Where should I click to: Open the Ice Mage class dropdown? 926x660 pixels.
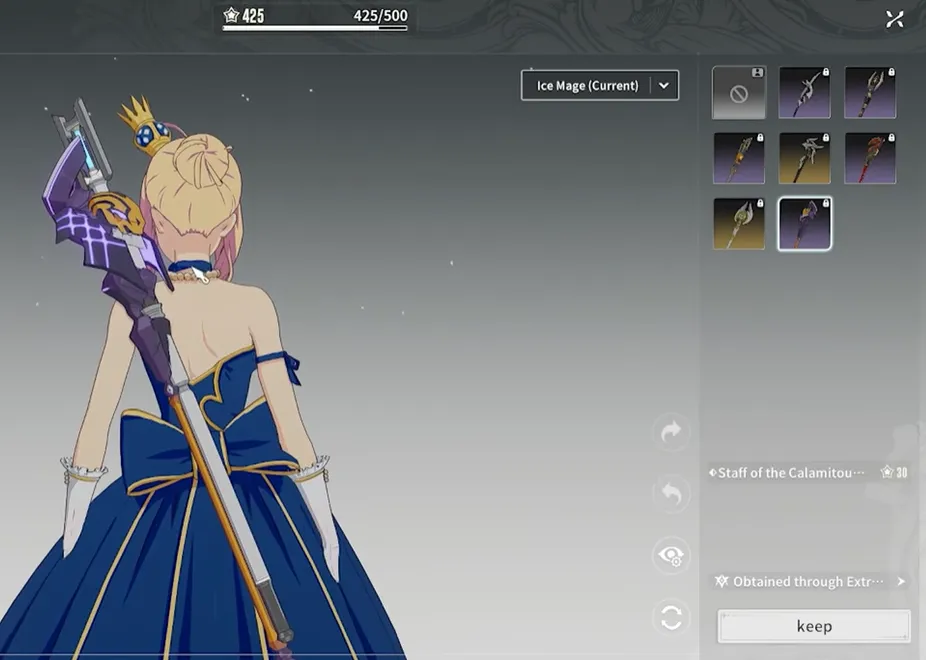point(587,86)
